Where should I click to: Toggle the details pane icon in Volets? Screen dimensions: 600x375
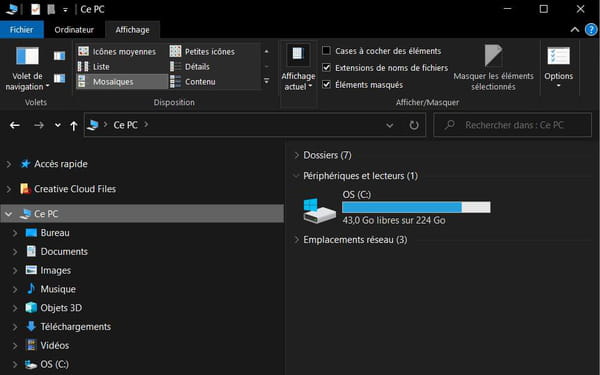[59, 78]
